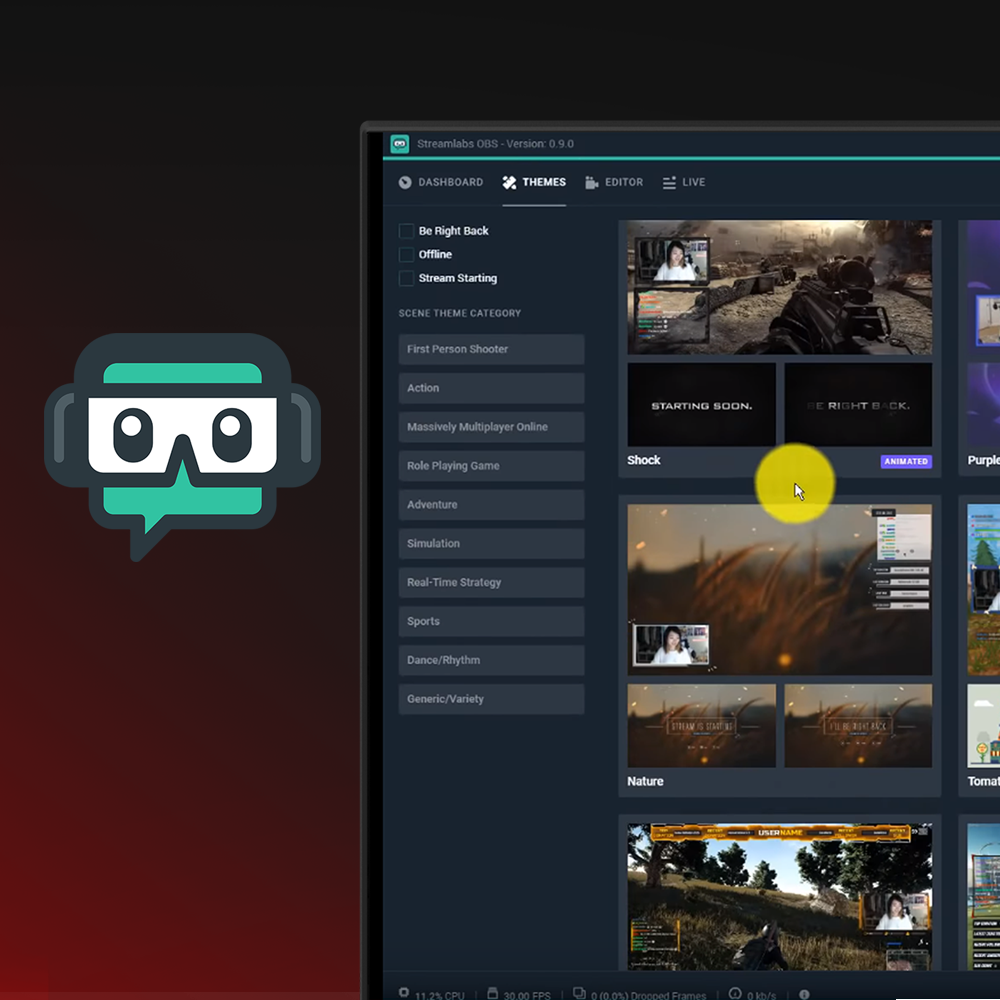
Task: Click the Dashboard gauge icon
Action: pos(405,182)
